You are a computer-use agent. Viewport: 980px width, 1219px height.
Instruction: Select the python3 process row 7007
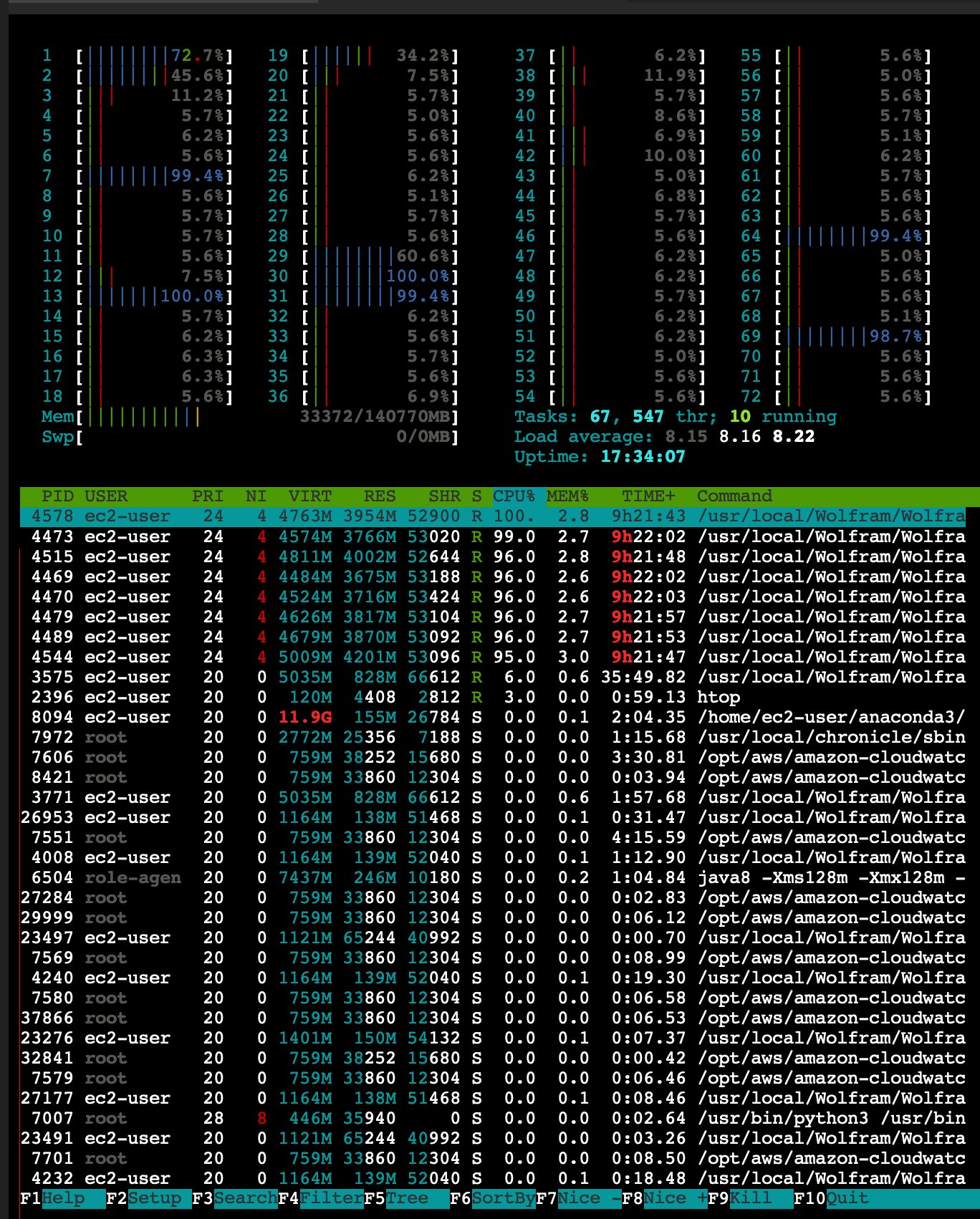493,1119
